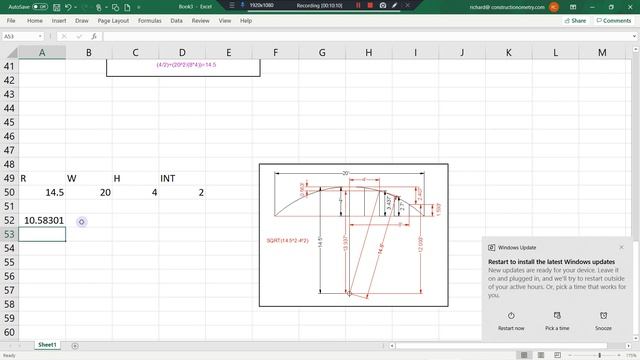
Task: Open the File menu
Action: point(11,20)
